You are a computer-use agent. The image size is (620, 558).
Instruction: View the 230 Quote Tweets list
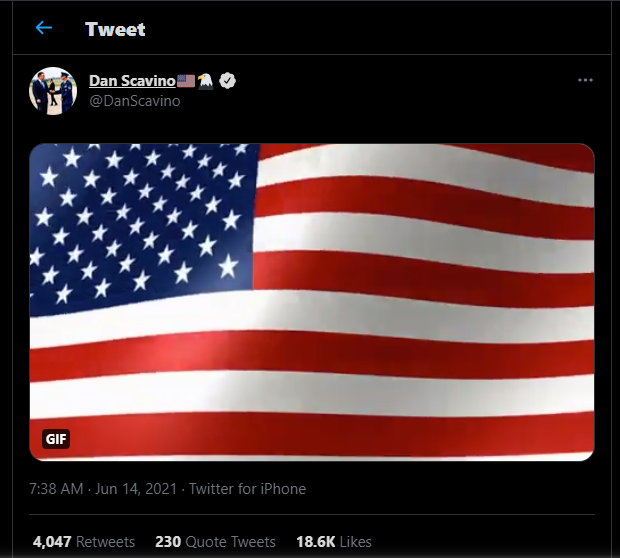tap(215, 541)
